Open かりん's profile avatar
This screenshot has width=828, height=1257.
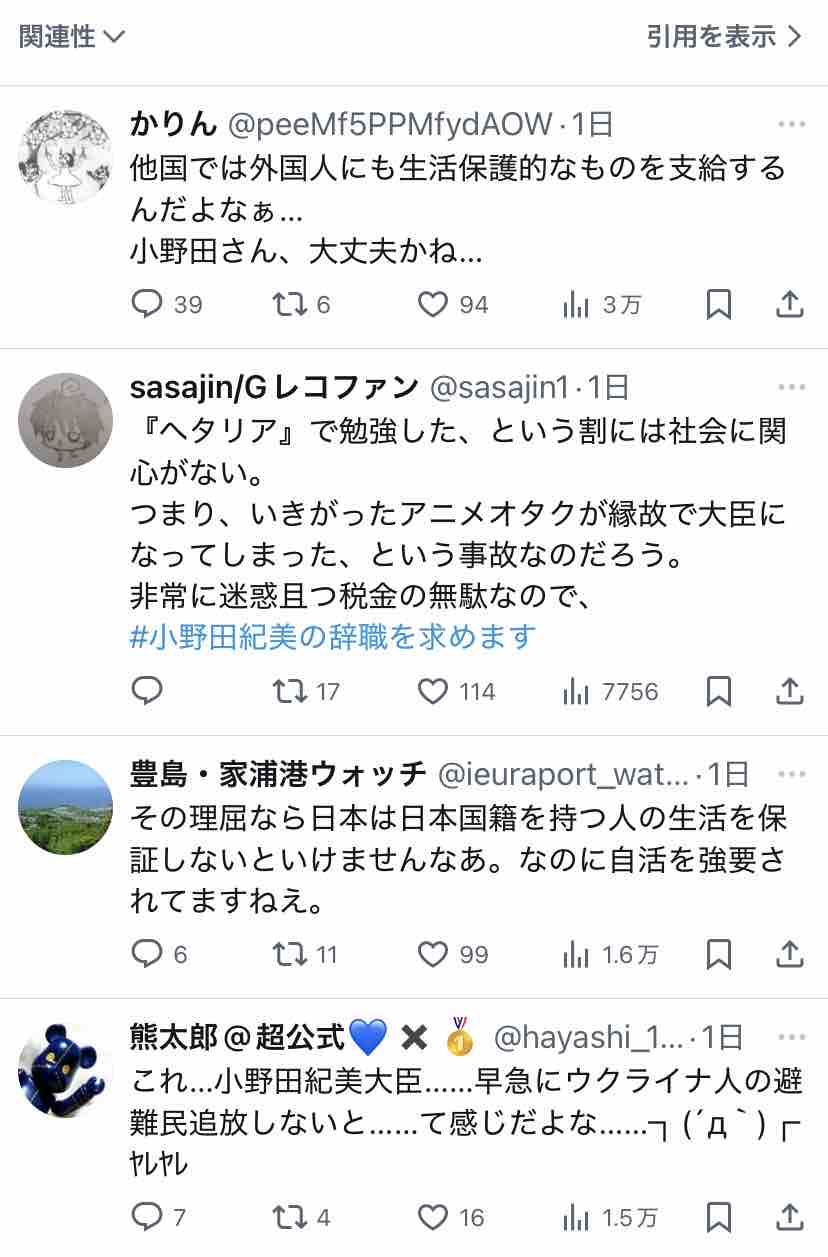[66, 158]
